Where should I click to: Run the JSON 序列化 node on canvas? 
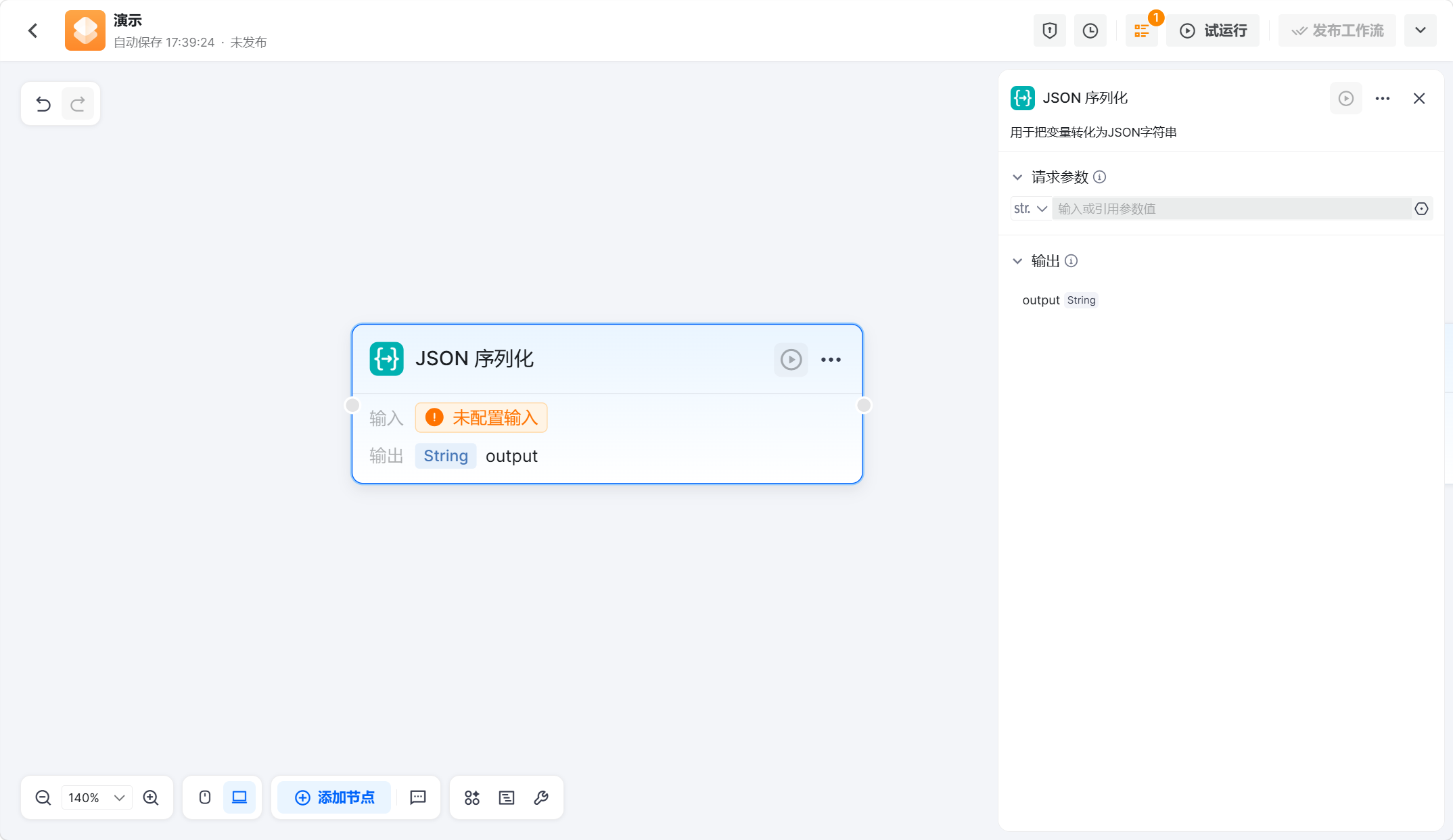(791, 359)
